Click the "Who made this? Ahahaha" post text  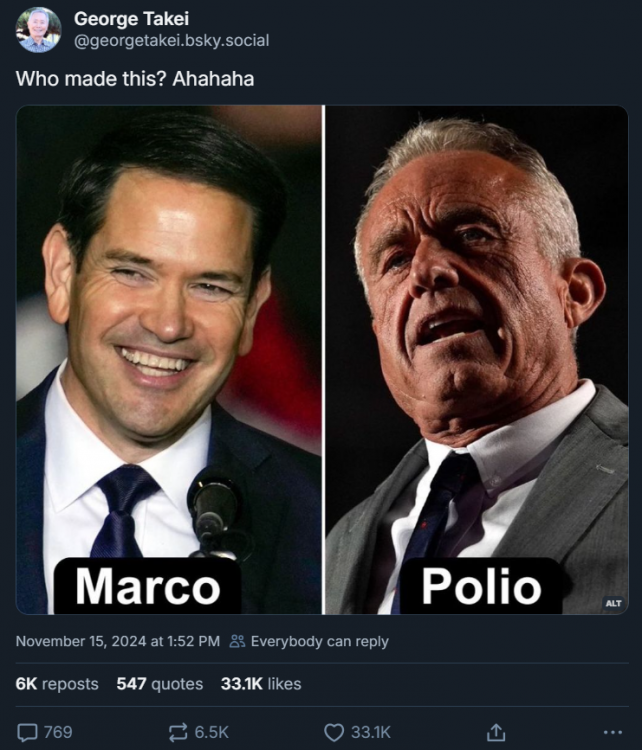point(135,78)
